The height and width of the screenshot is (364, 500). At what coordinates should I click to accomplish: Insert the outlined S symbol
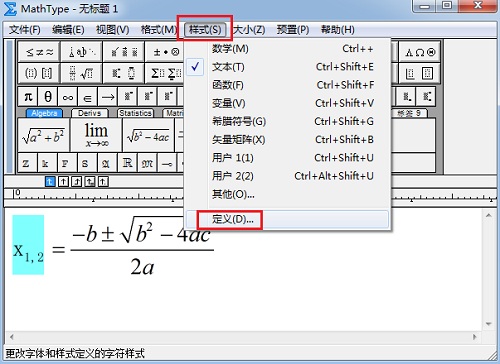pyautogui.click(x=87, y=163)
